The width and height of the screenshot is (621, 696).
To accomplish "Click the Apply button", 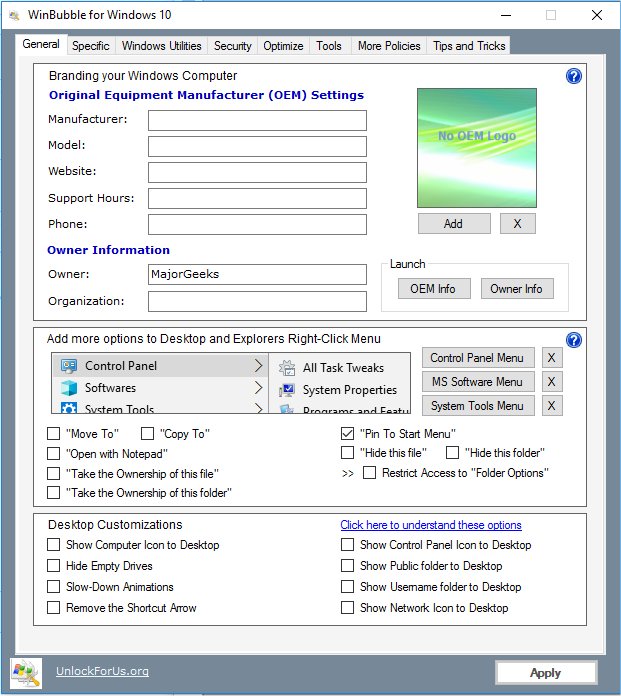I will click(546, 673).
